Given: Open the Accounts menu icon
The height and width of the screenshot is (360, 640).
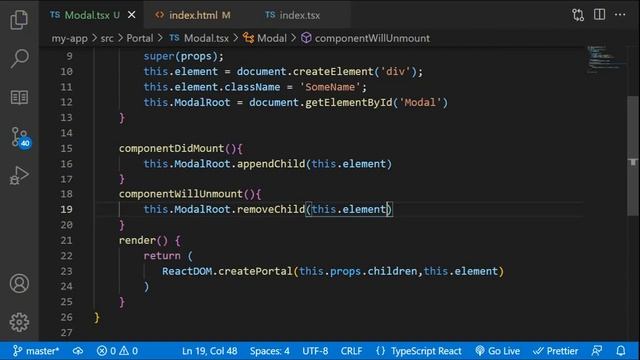Looking at the screenshot, I should point(19,283).
